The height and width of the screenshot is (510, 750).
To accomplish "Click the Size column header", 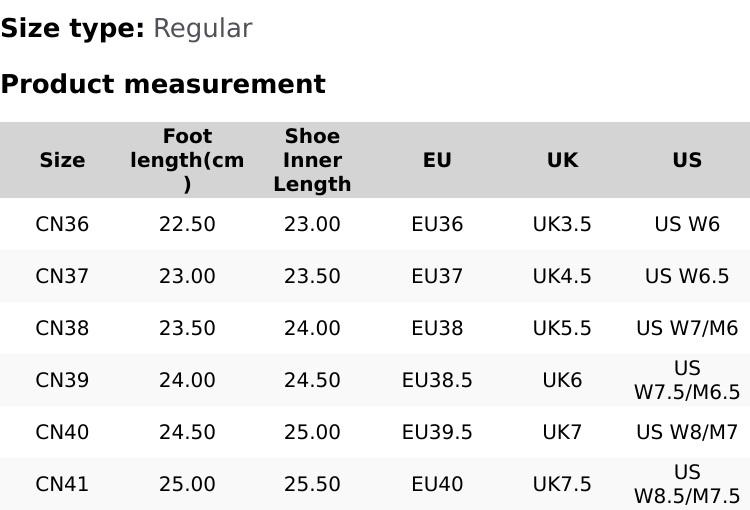I will pos(62,160).
